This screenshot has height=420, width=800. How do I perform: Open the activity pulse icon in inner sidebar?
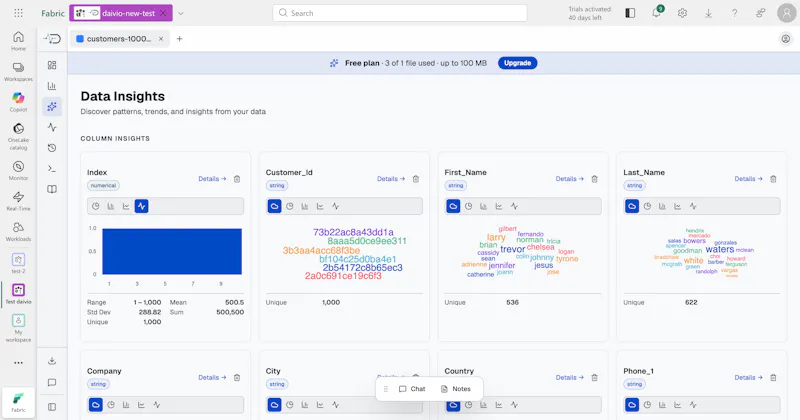(x=52, y=127)
